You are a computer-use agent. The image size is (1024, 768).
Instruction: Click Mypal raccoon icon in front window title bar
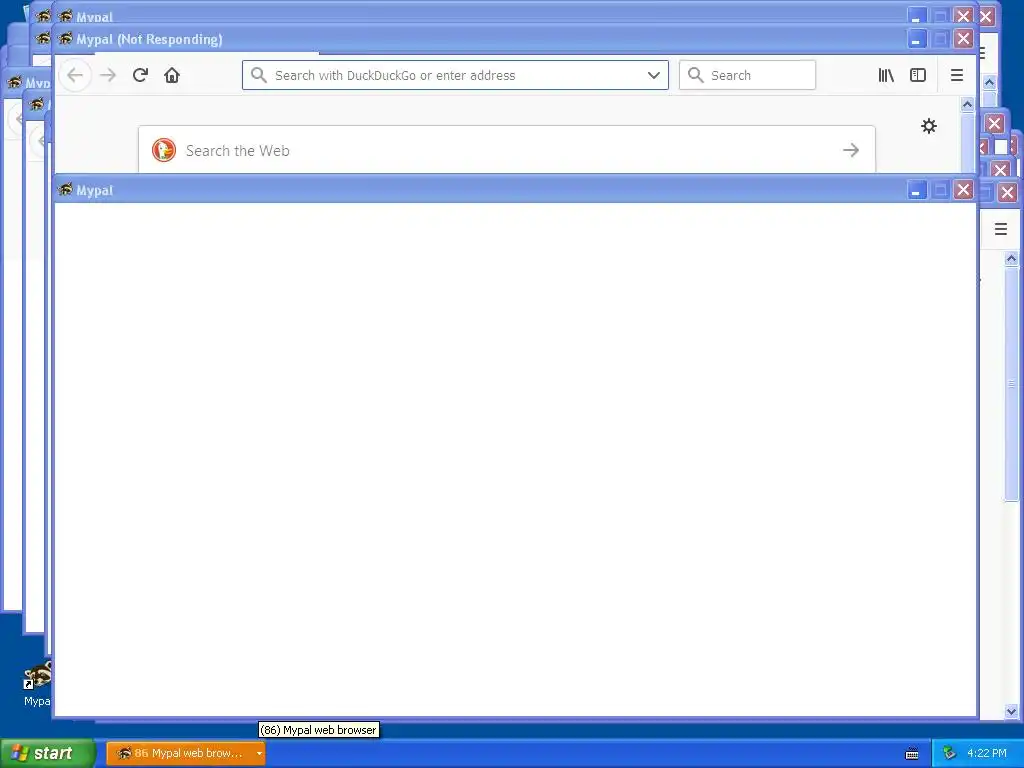65,190
